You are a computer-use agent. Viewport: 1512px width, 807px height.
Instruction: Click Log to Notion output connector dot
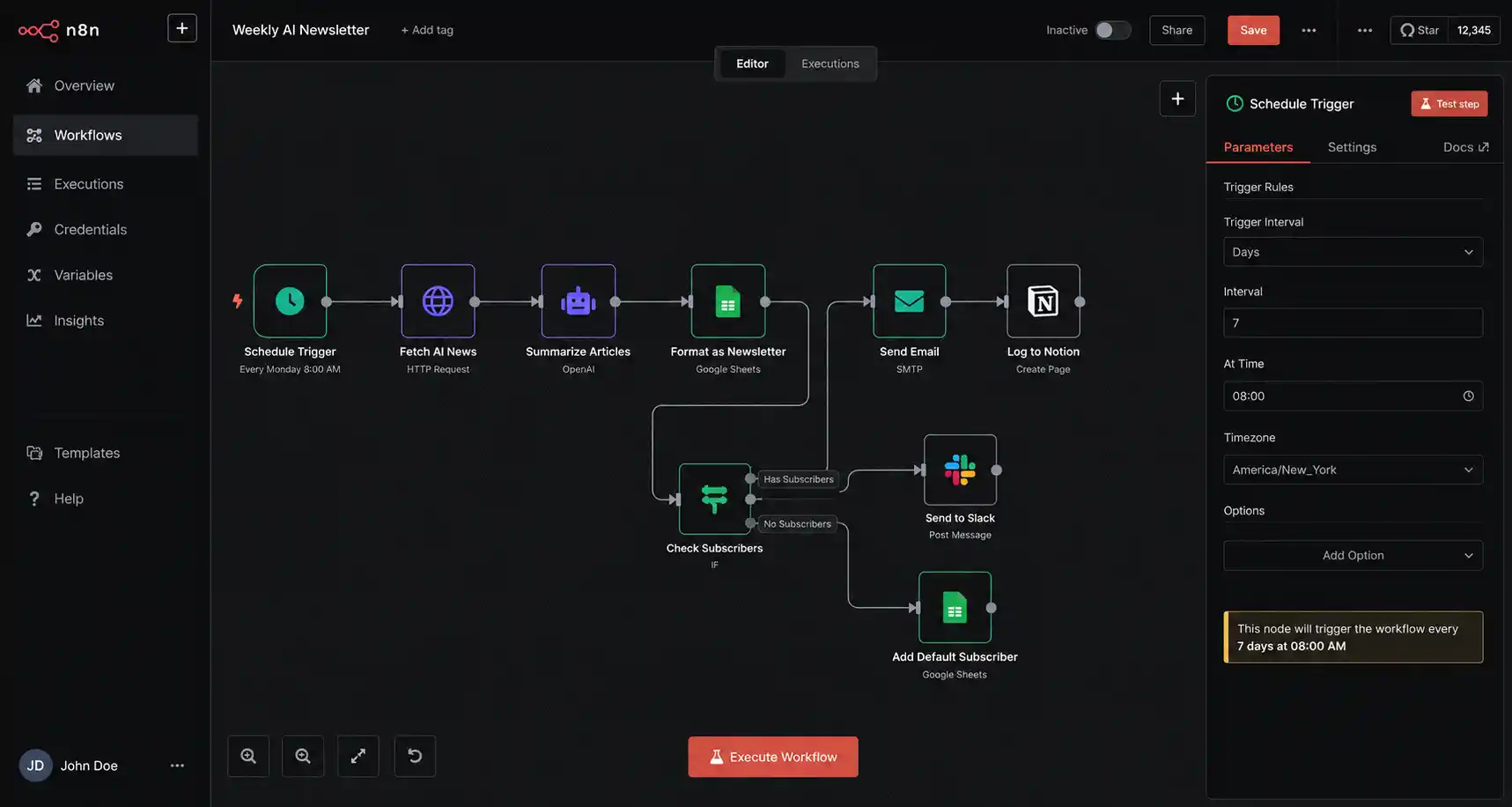[x=1080, y=301]
